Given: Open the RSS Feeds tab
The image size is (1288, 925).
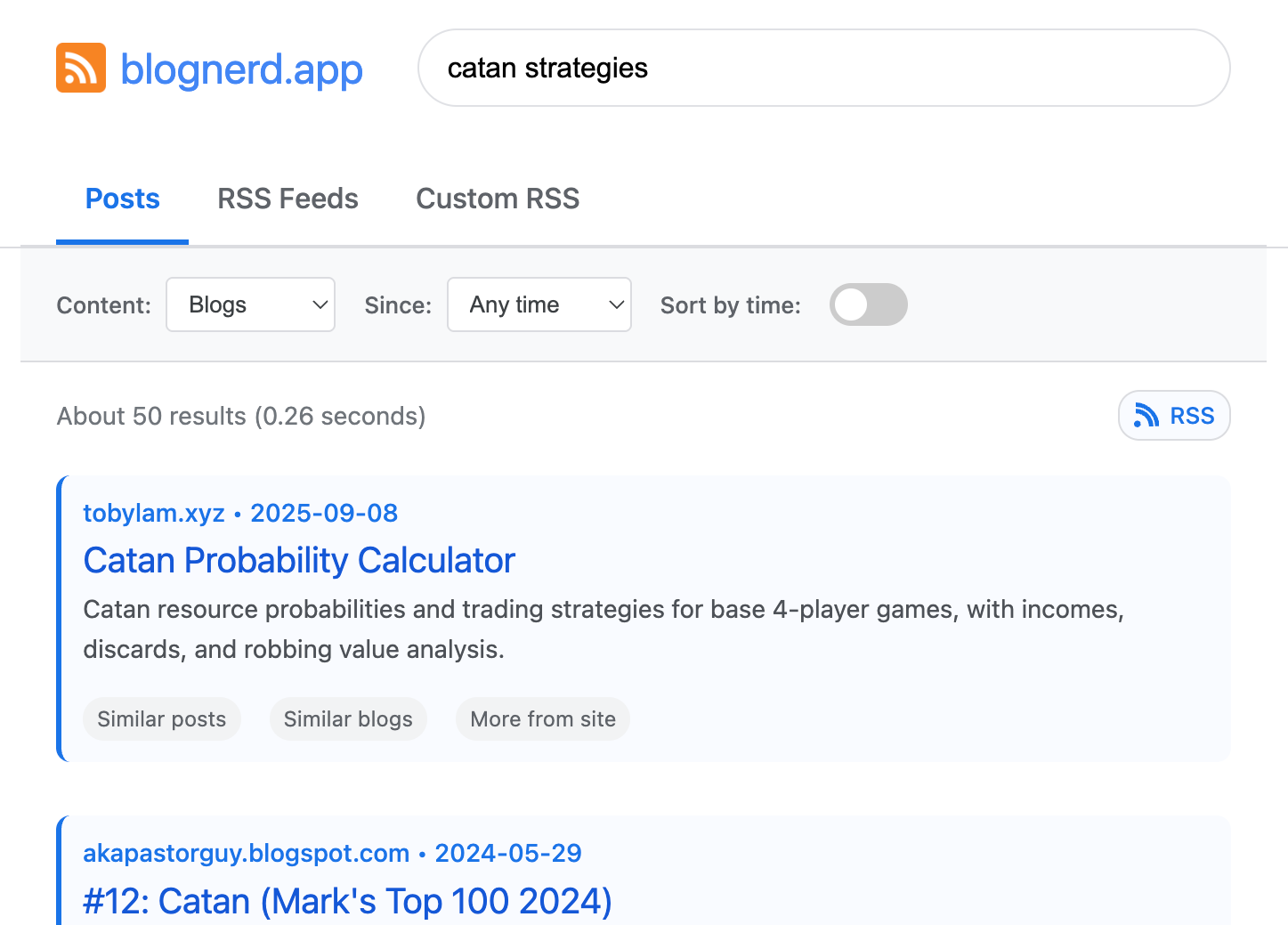Looking at the screenshot, I should click(288, 199).
